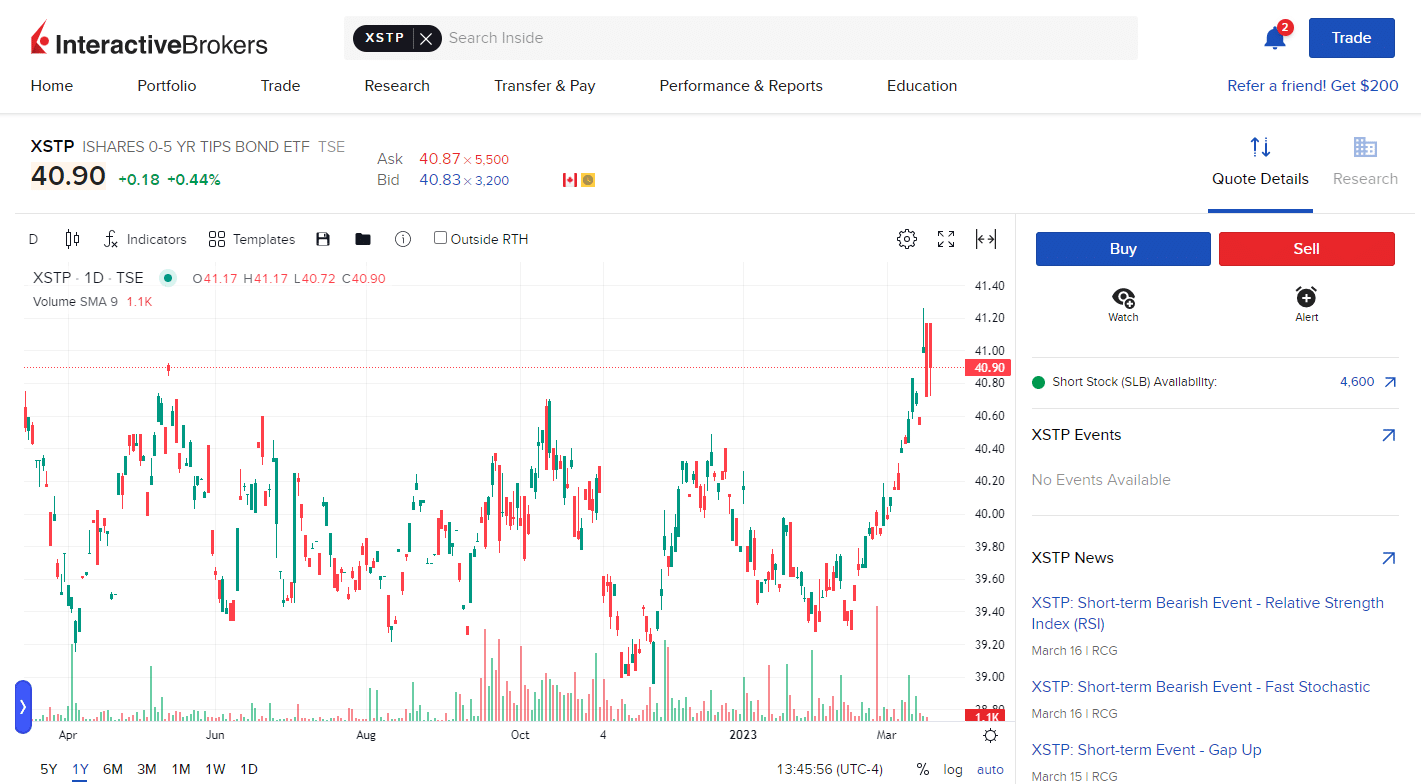Open the chart settings gear
Viewport: 1421px width, 784px height.
pyautogui.click(x=907, y=239)
